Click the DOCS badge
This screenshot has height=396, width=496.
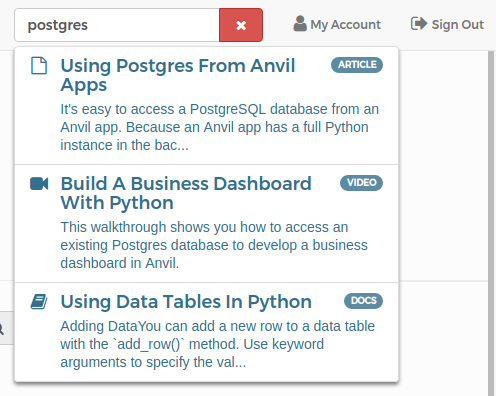pyautogui.click(x=363, y=301)
